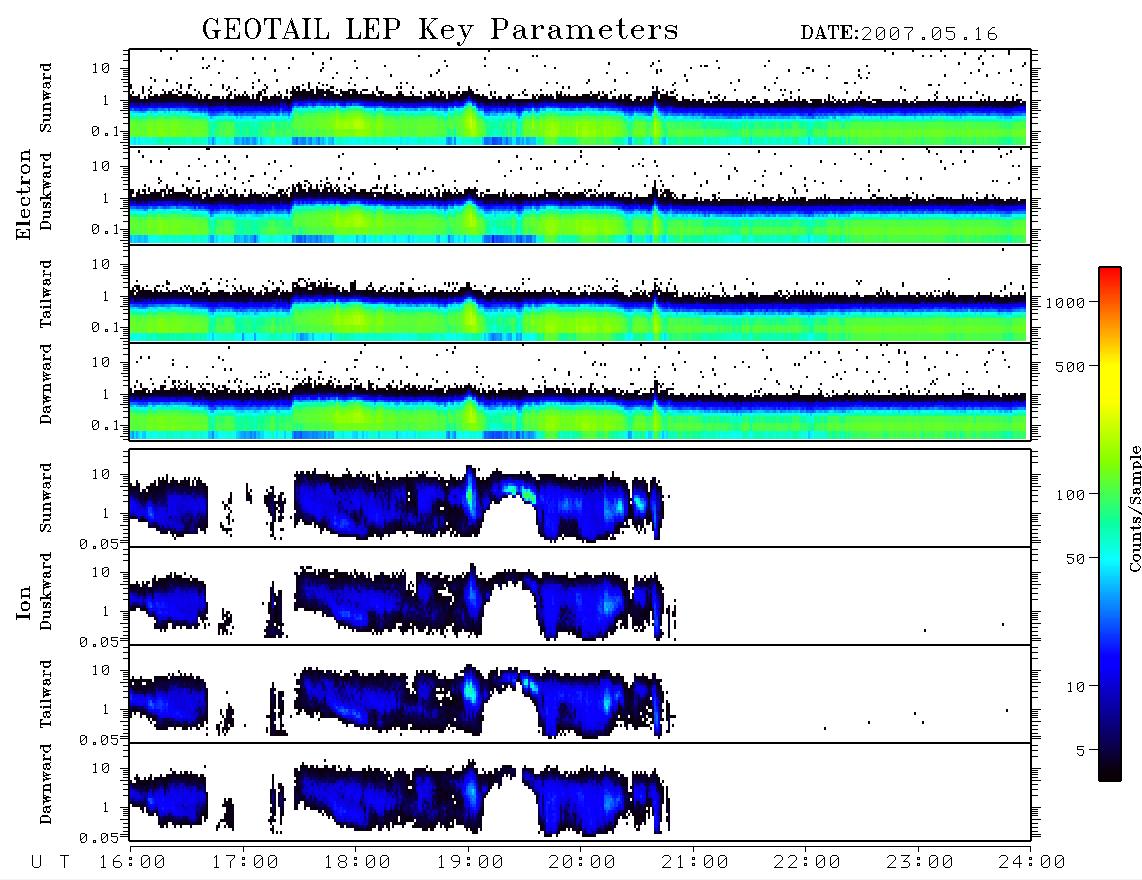Click the Counts/Sample color bar caption

[x=1134, y=508]
